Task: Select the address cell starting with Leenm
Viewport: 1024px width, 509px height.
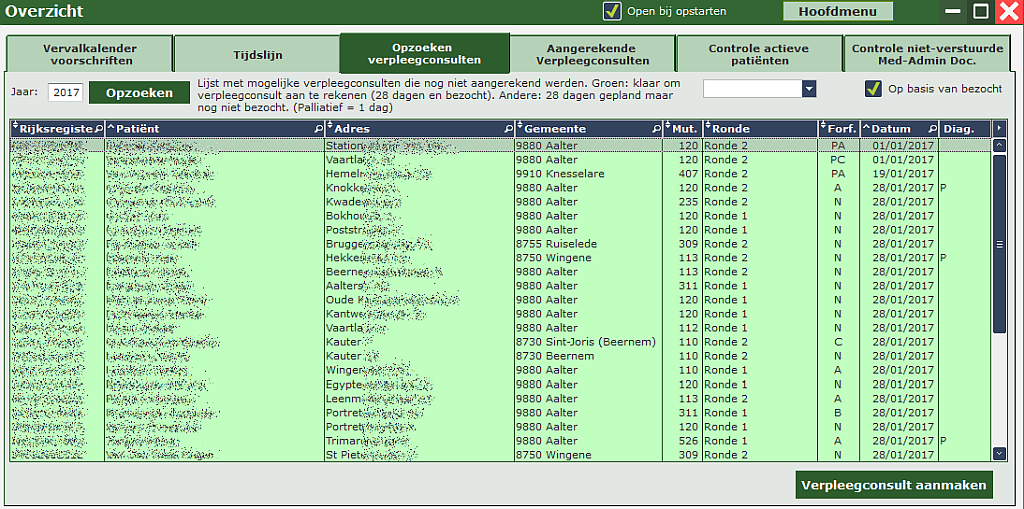Action: click(x=419, y=399)
